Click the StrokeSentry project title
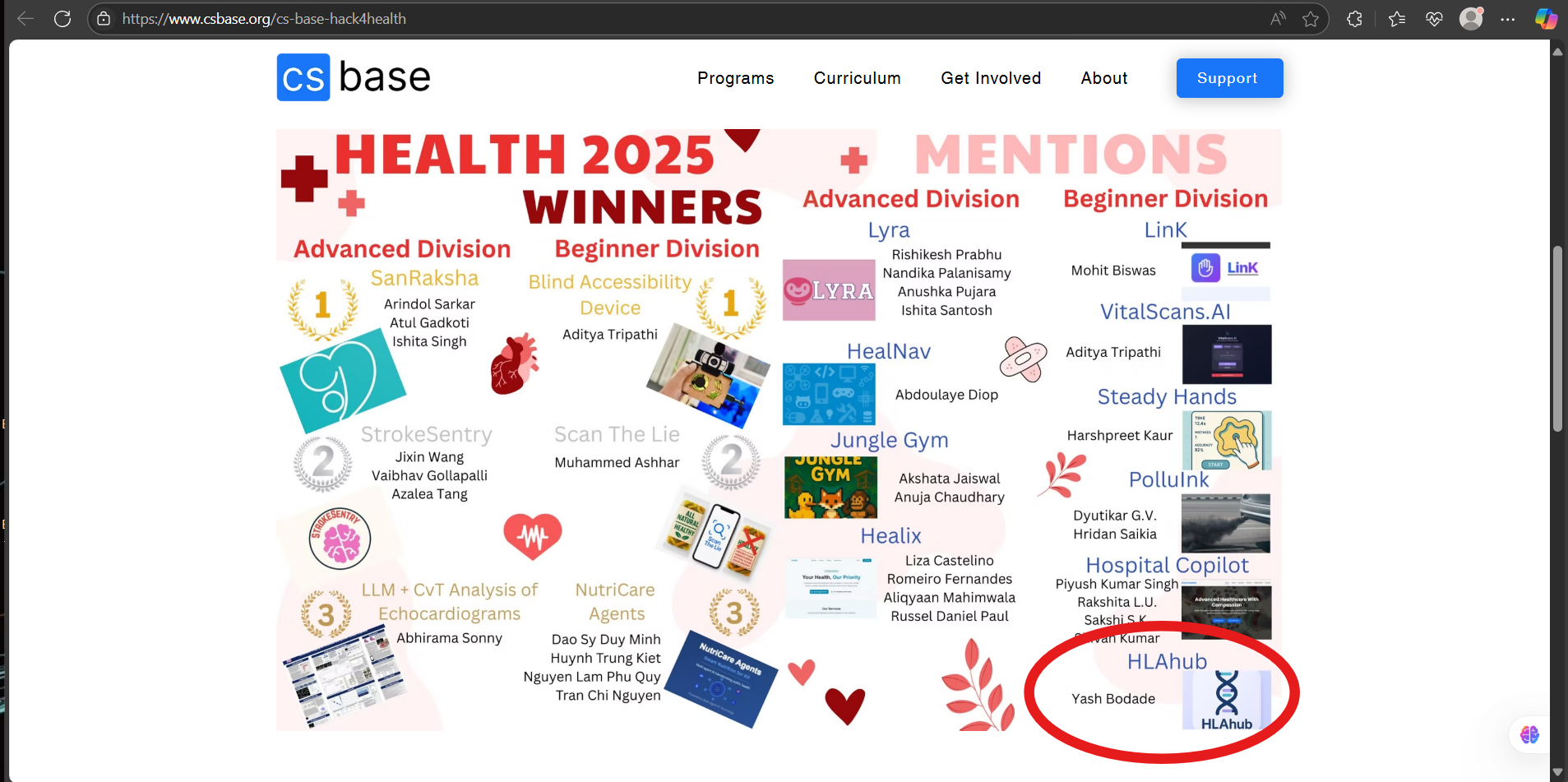Viewport: 1568px width, 782px height. [x=427, y=434]
